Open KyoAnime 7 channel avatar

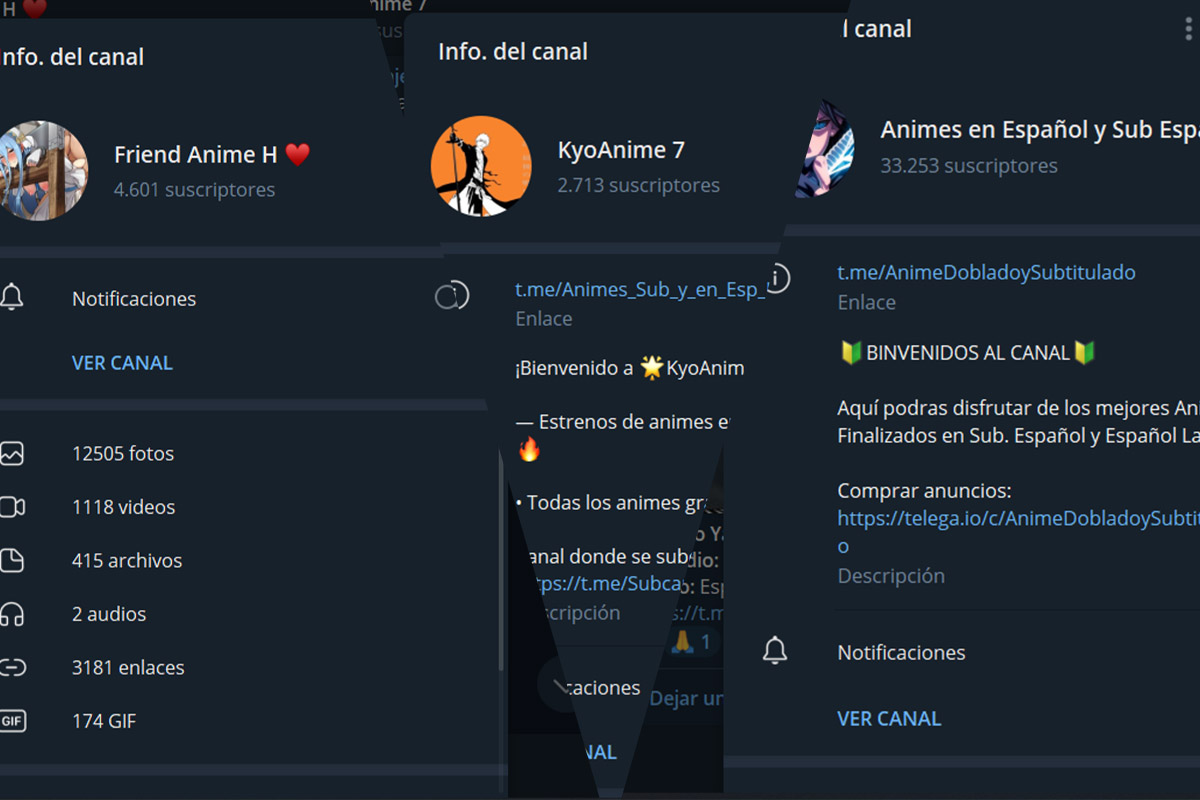click(481, 166)
